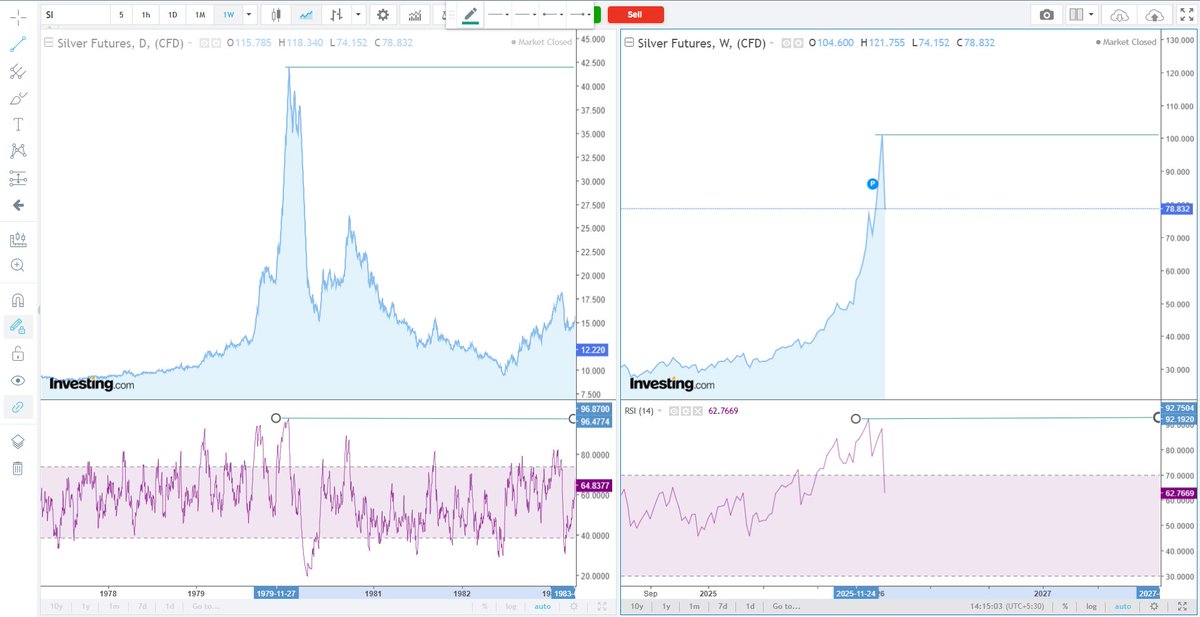1200x617 pixels.
Task: Select the Text annotation tool
Action: coord(18,125)
